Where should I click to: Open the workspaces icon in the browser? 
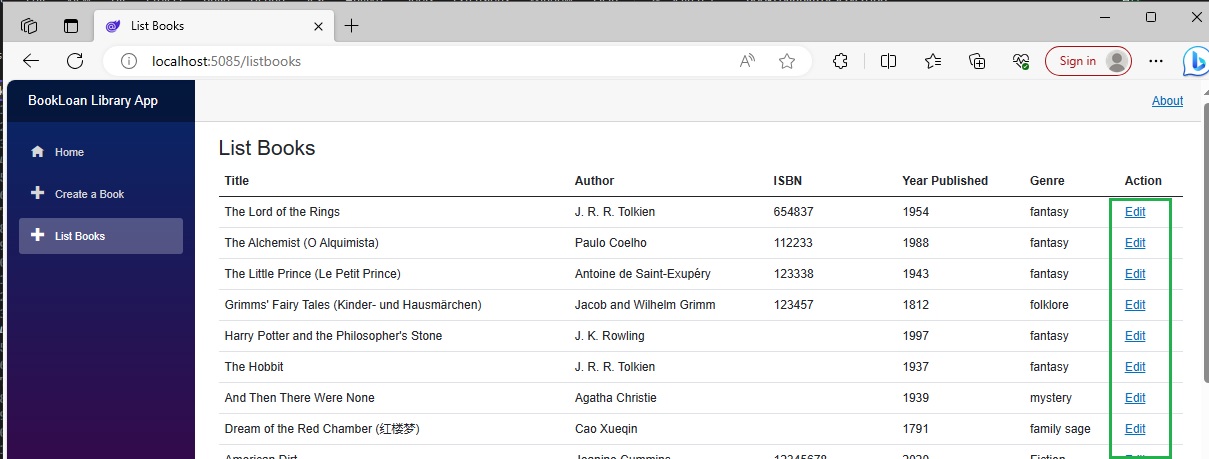coord(29,26)
